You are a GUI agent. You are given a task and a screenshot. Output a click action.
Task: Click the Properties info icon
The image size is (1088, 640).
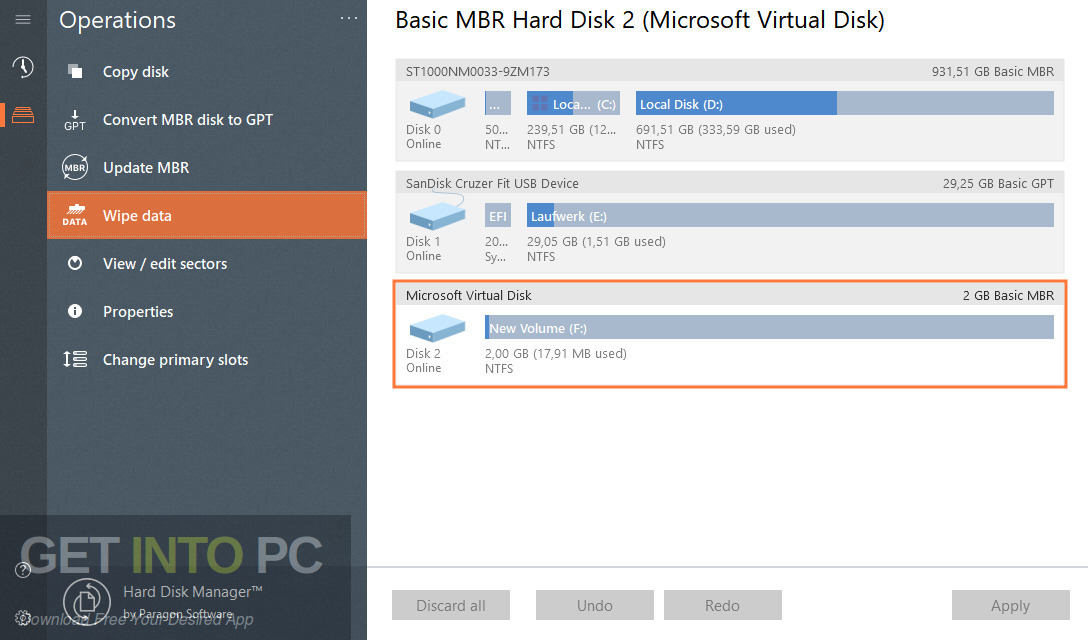coord(75,311)
